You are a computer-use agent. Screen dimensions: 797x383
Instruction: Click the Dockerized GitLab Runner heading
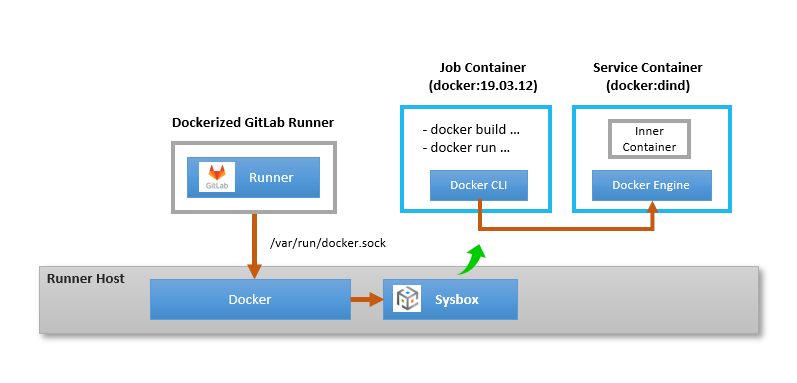point(253,123)
